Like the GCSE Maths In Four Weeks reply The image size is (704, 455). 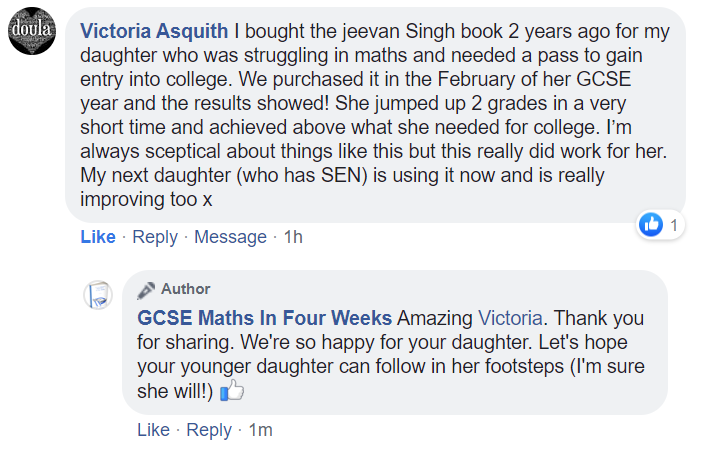pos(153,430)
